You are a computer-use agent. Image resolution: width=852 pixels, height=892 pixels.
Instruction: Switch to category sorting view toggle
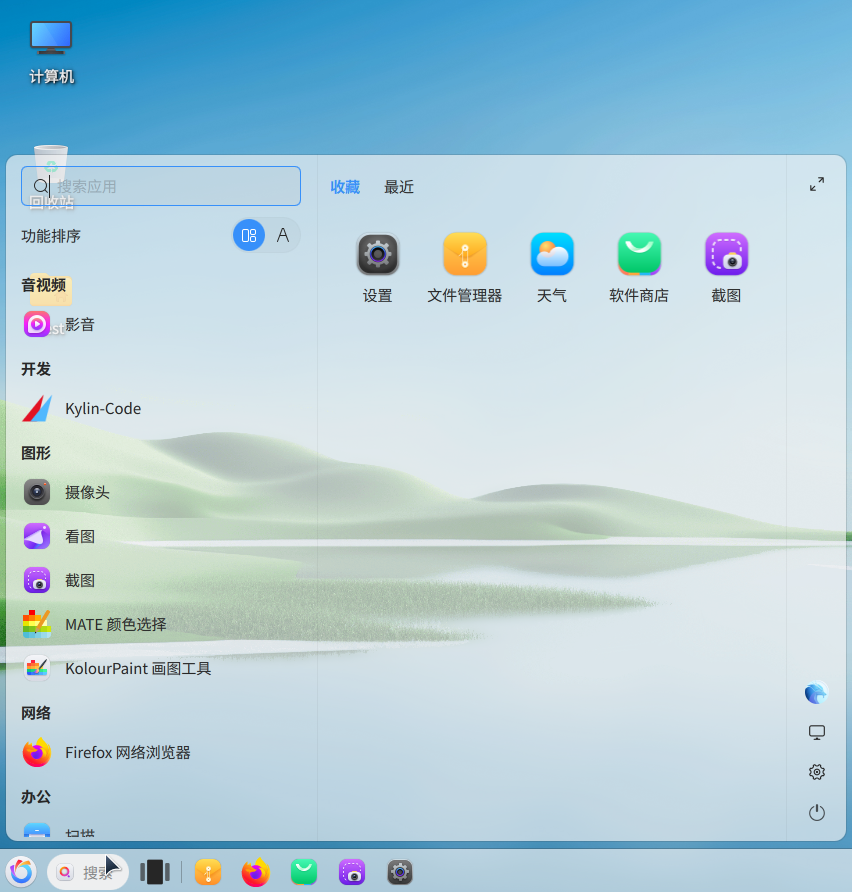click(x=249, y=235)
